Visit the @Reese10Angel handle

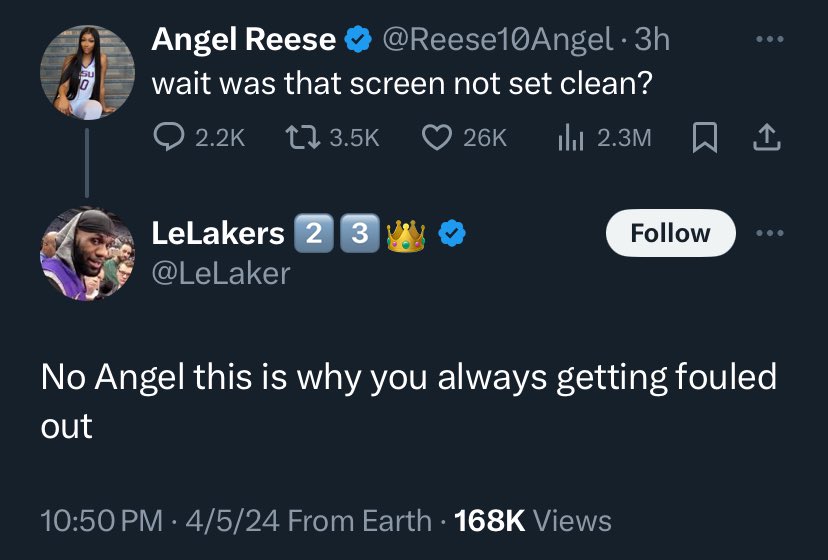497,40
